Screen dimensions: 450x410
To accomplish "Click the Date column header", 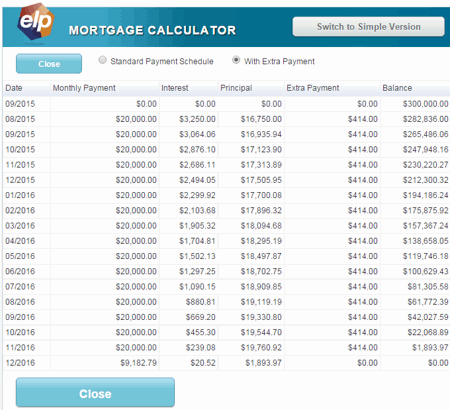I will point(27,88).
